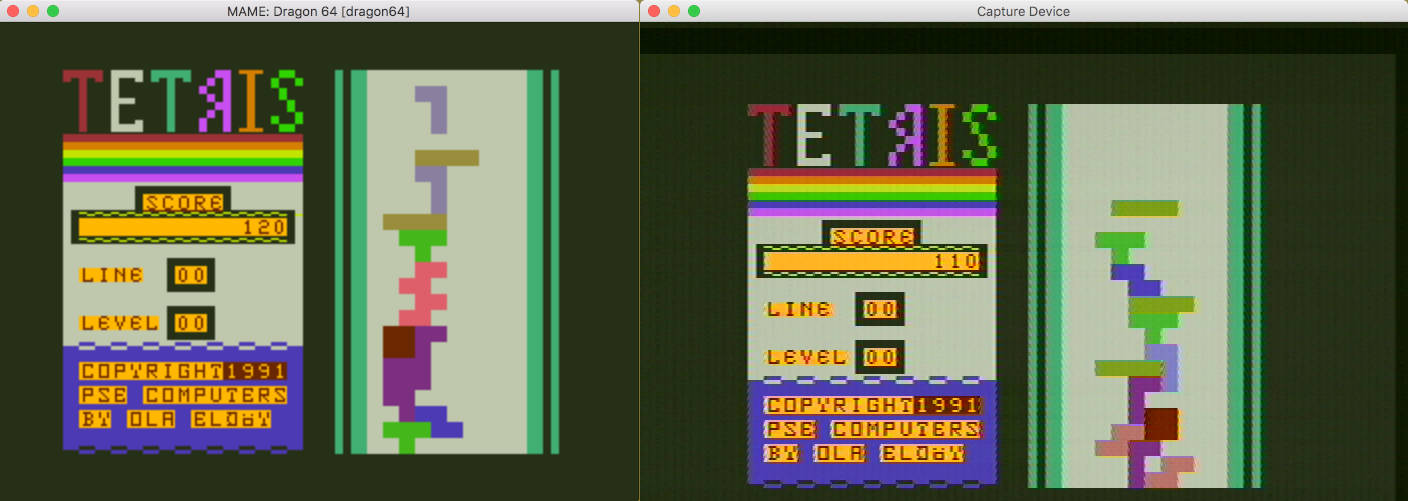
Task: Click 'BY OLA ELDØY' text in the Capture Device window
Action: (x=866, y=453)
